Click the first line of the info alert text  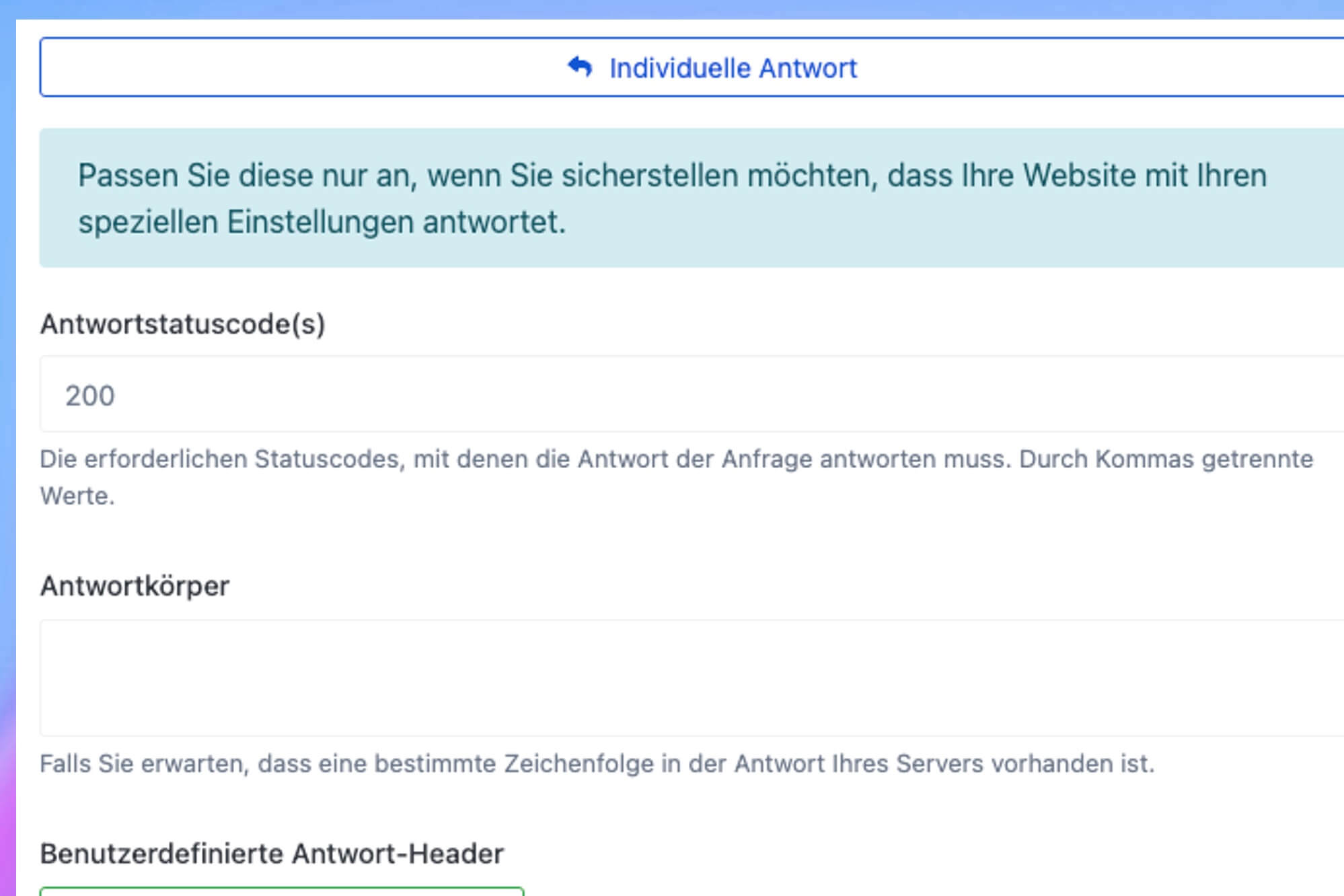click(673, 176)
